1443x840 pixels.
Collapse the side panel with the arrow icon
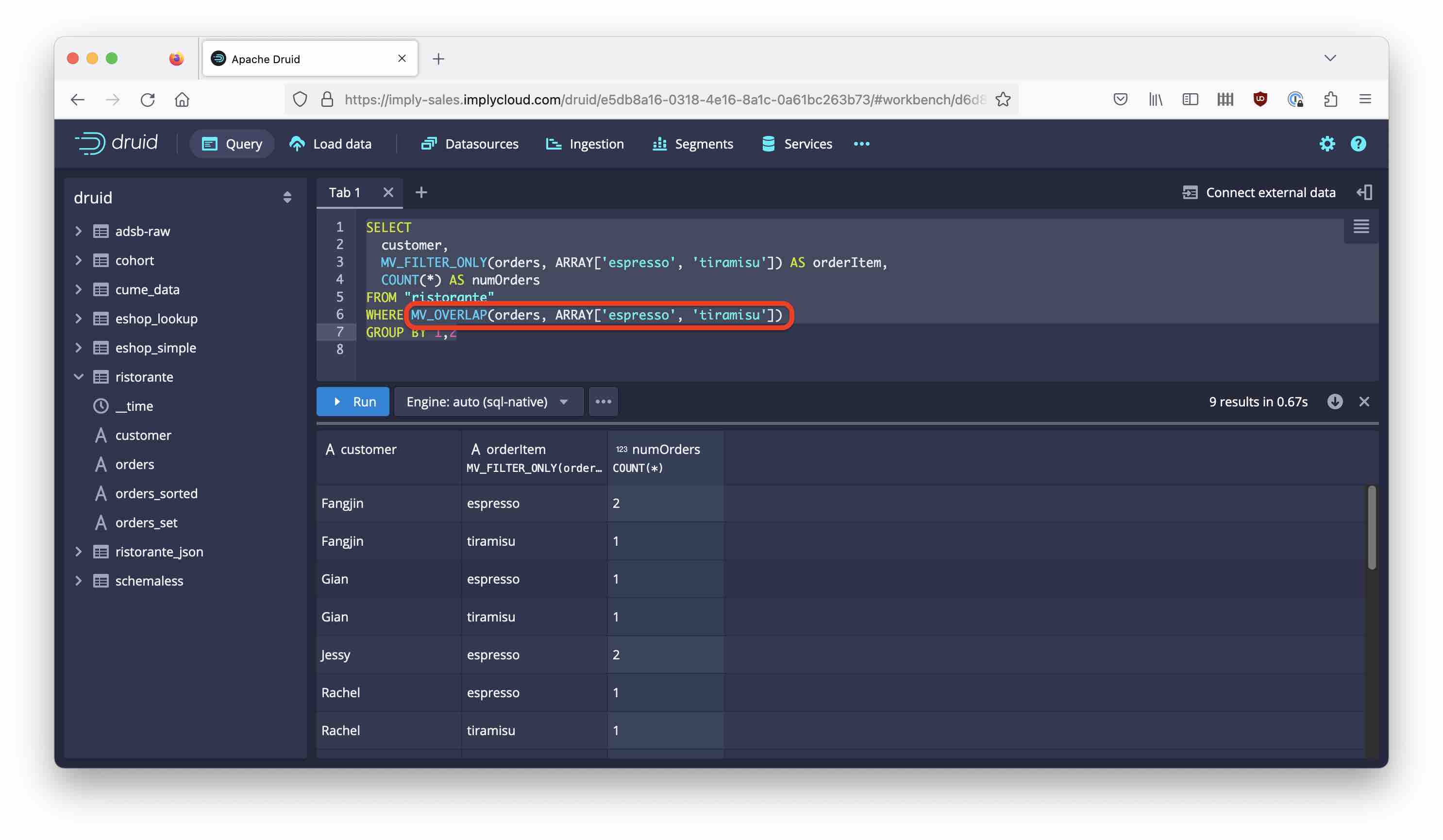click(x=1364, y=192)
